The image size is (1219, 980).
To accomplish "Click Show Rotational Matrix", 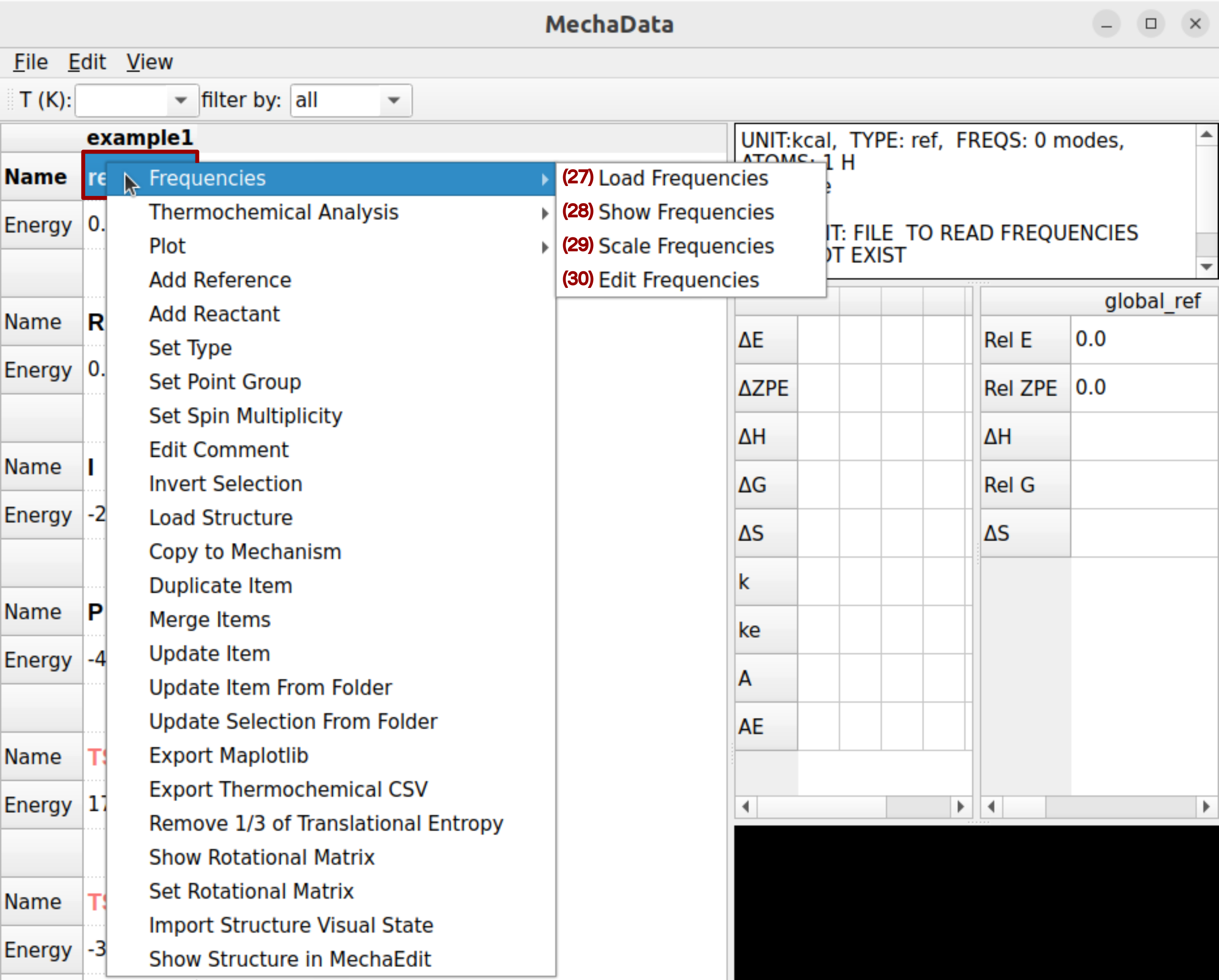I will pos(331,858).
